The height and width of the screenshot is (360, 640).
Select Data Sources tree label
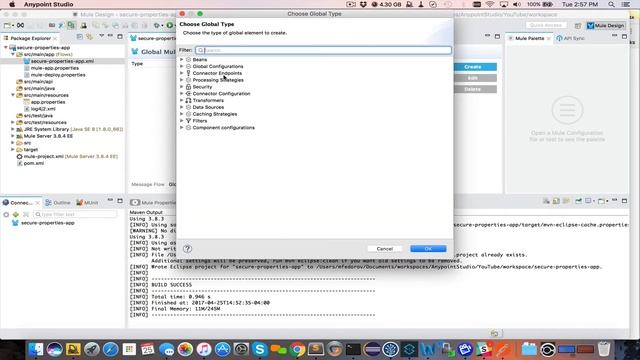[208, 107]
